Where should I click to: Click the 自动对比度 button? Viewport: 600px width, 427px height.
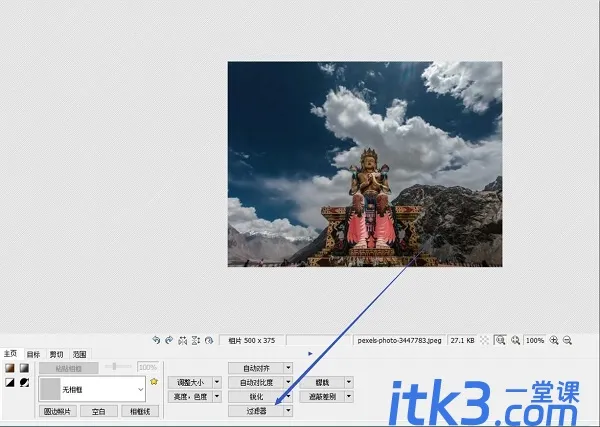point(256,382)
